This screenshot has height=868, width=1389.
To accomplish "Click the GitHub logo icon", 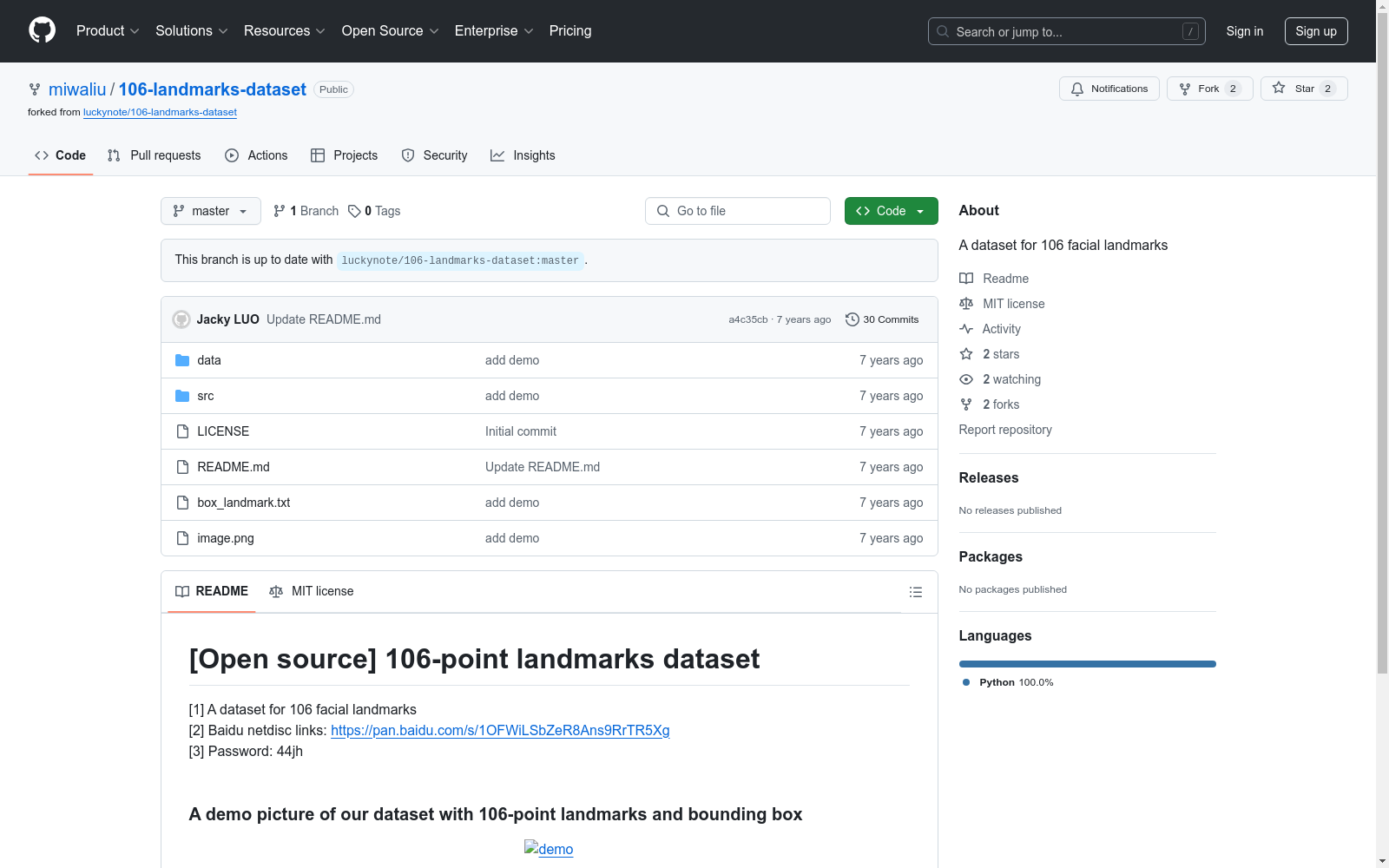I will tap(42, 30).
